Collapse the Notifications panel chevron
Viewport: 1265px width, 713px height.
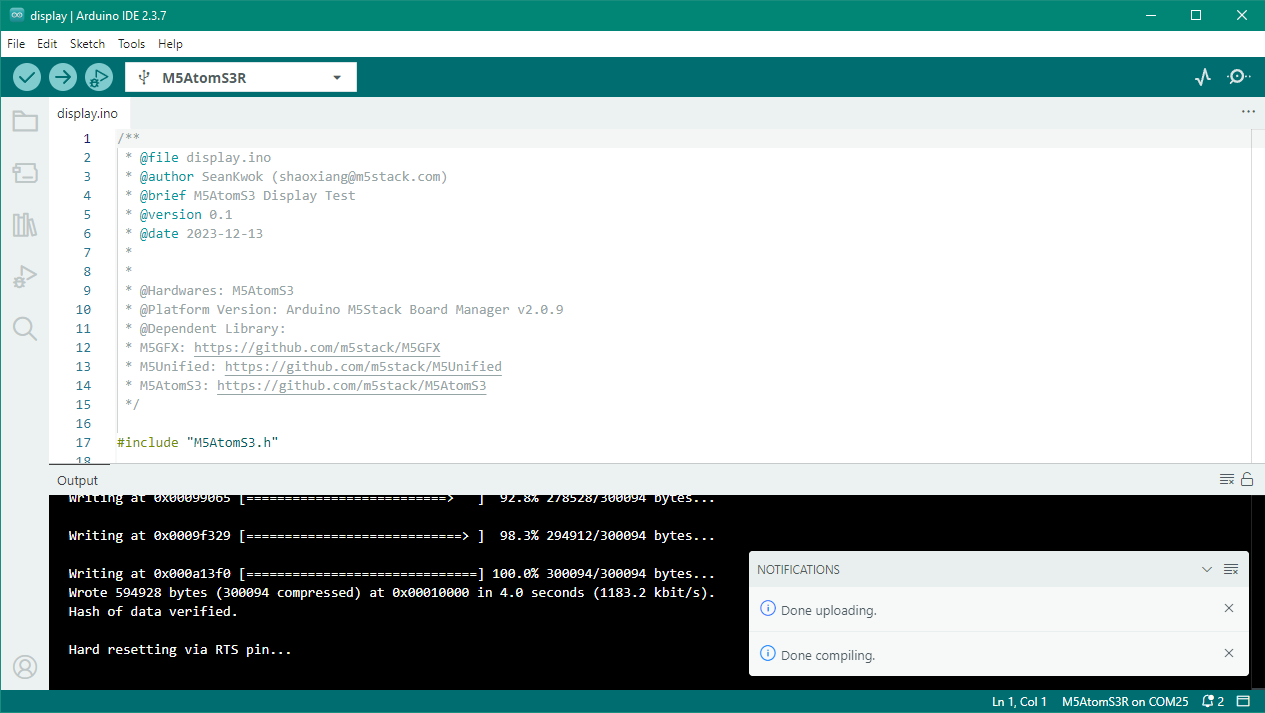pyautogui.click(x=1206, y=569)
